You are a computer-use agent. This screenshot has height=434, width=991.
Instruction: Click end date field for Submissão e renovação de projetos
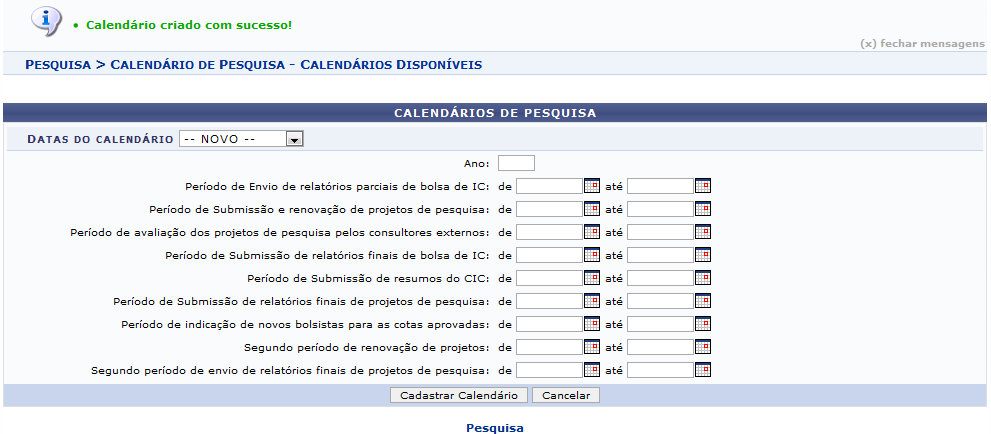(x=659, y=209)
